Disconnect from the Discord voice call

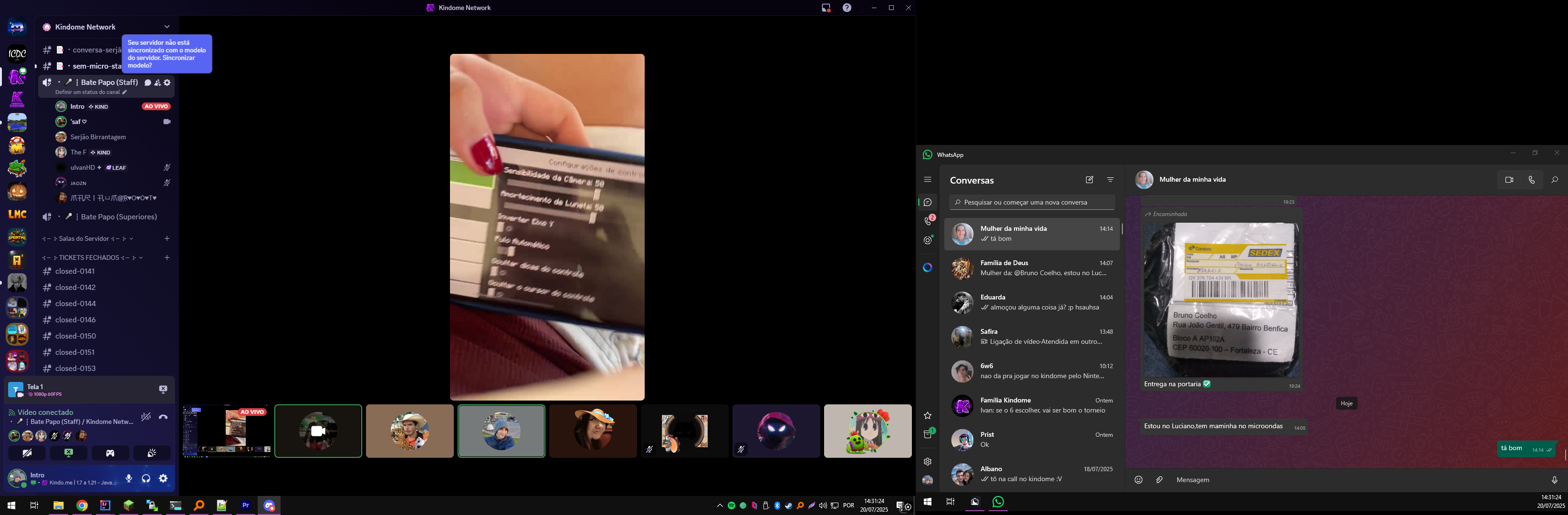pos(163,417)
